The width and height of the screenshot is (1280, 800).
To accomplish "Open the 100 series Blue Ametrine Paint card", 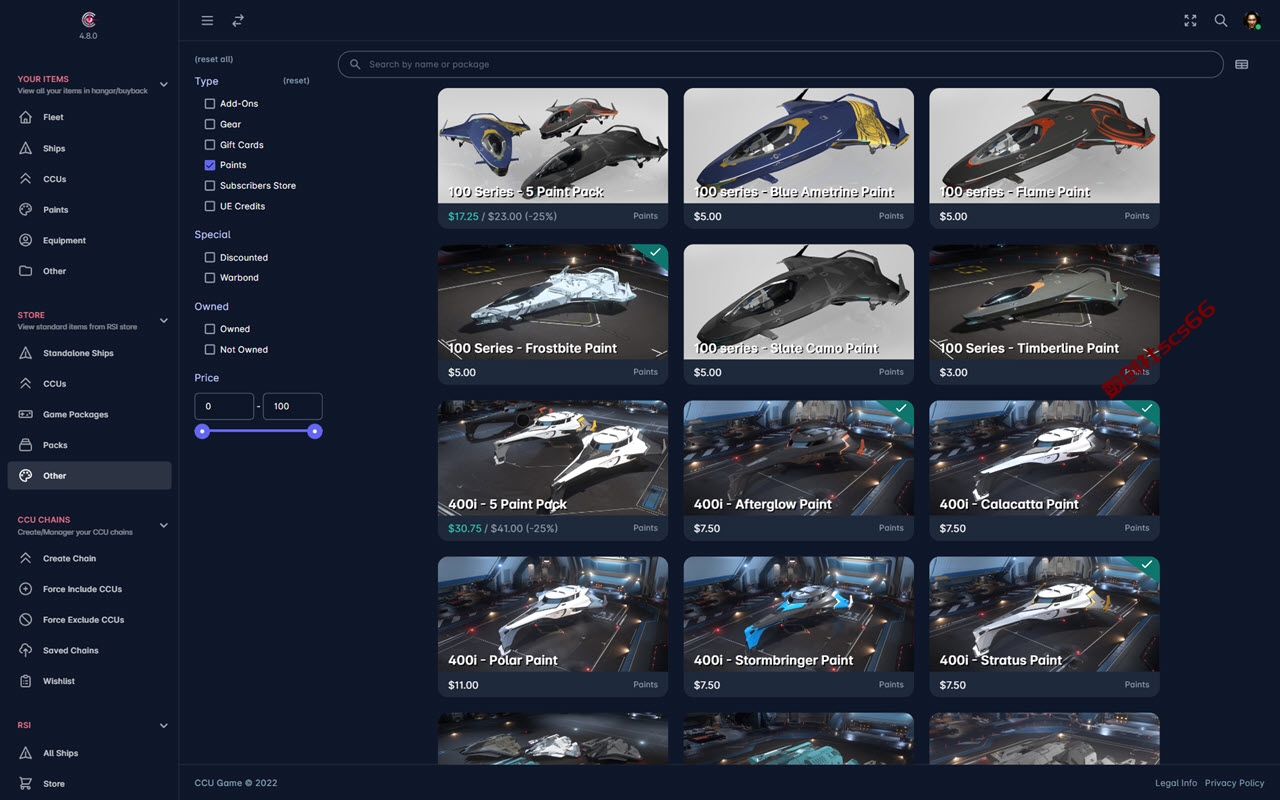I will click(x=799, y=158).
